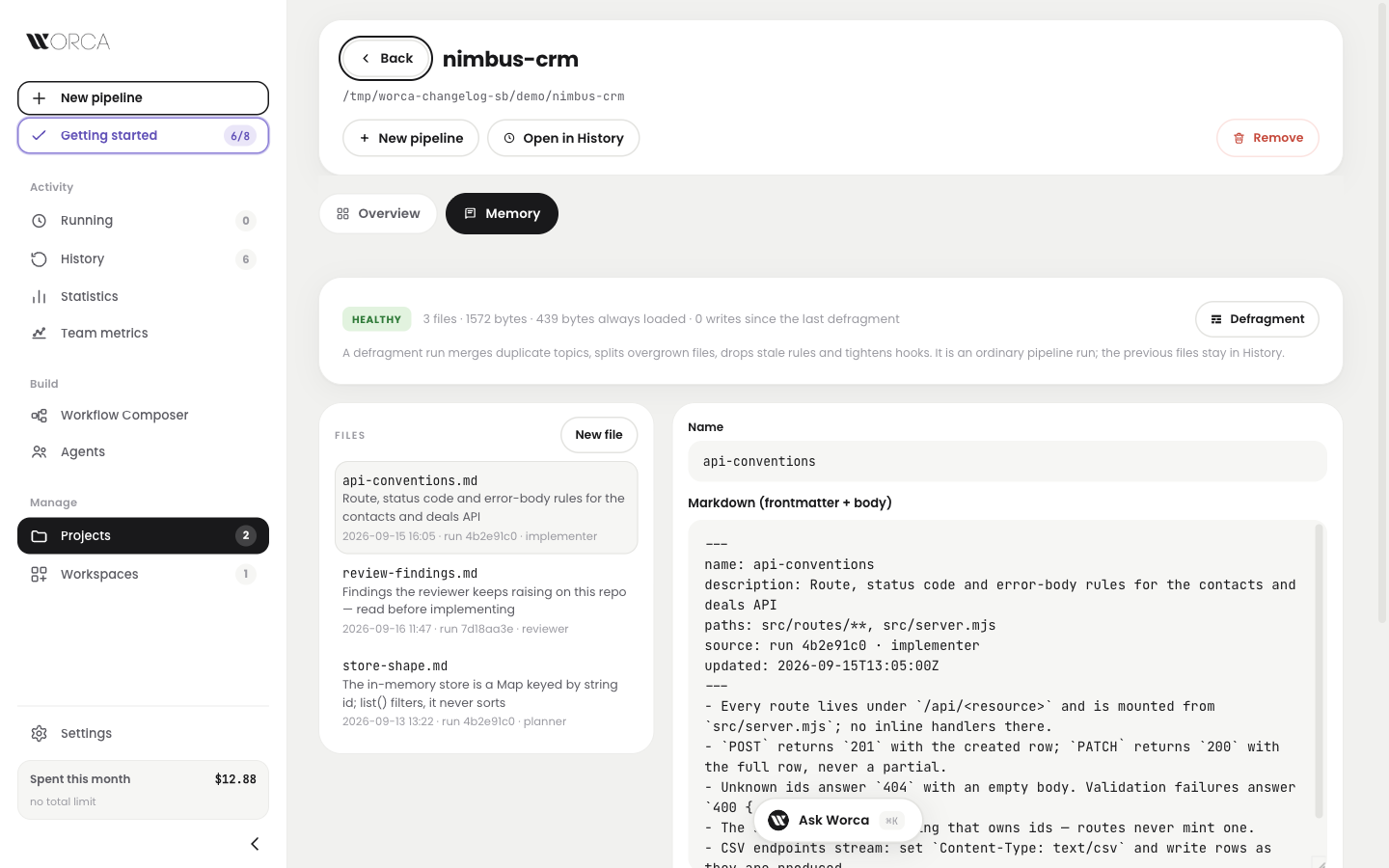Click the Agents people icon
This screenshot has width=1389, height=868.
pyautogui.click(x=39, y=452)
